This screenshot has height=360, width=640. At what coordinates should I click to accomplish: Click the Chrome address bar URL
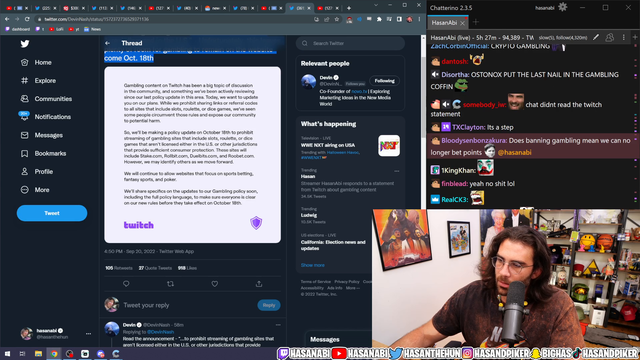click(x=96, y=19)
